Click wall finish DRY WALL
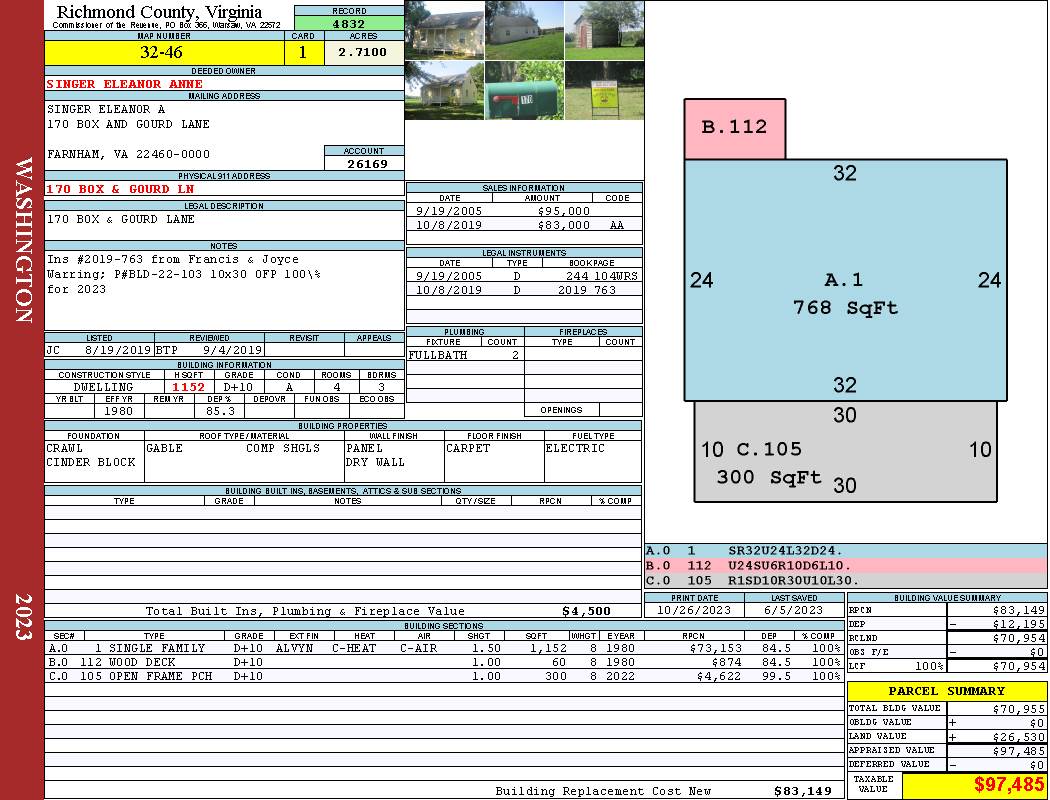The image size is (1050, 800). 375,462
